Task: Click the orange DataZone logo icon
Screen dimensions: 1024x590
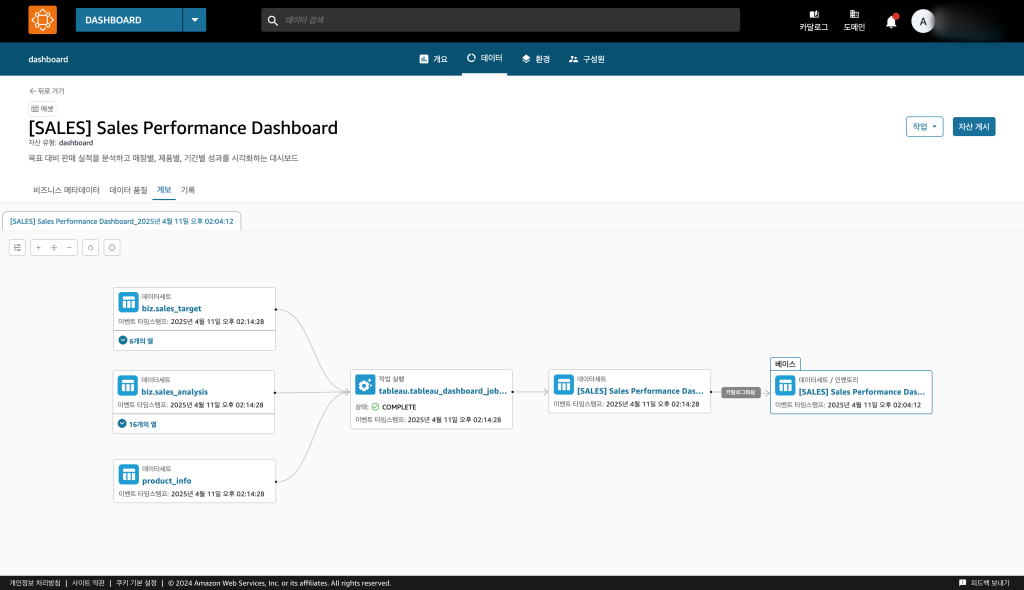Action: point(42,20)
